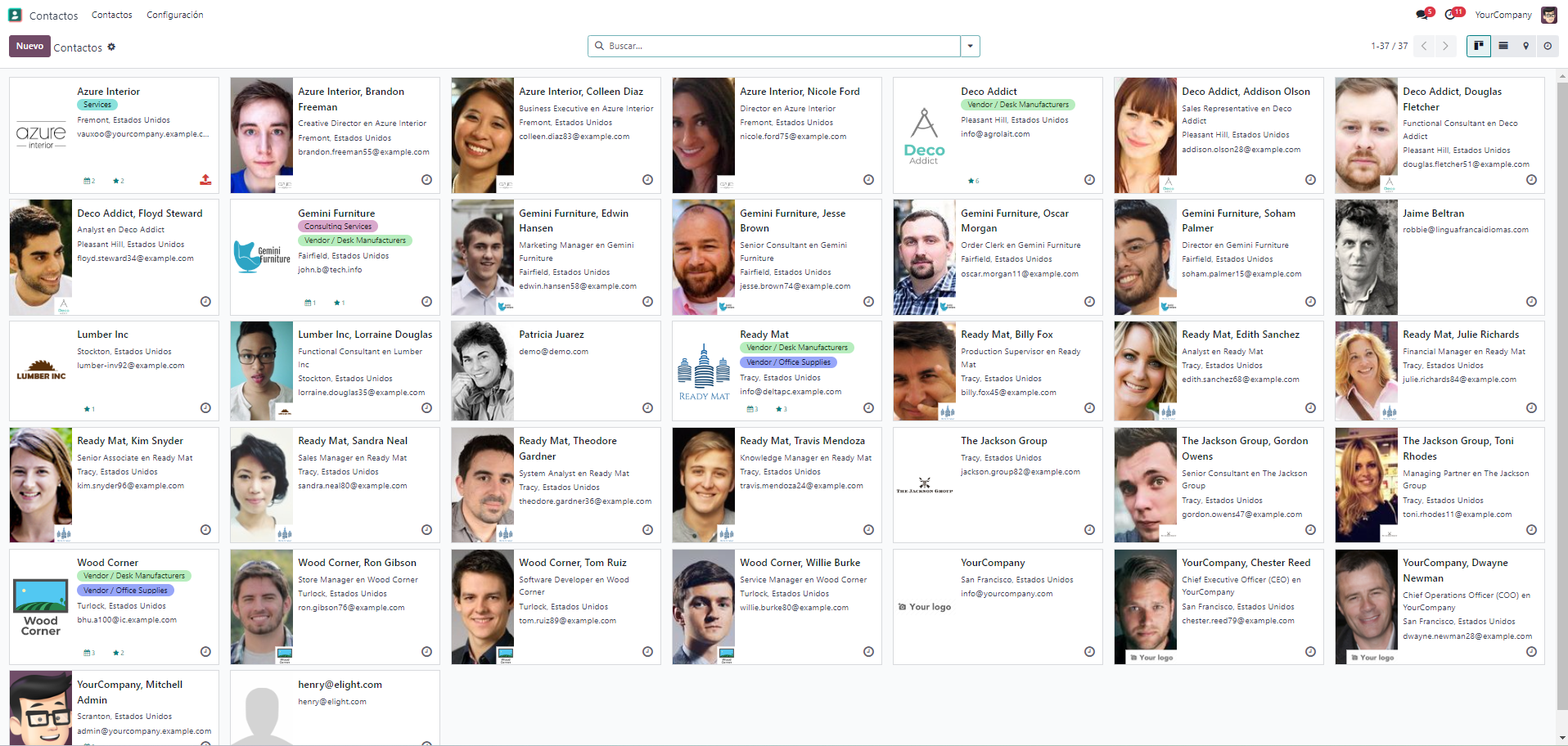Click email 'demo@demo.com' on Patricia Juarez
The height and width of the screenshot is (746, 1568).
point(553,352)
